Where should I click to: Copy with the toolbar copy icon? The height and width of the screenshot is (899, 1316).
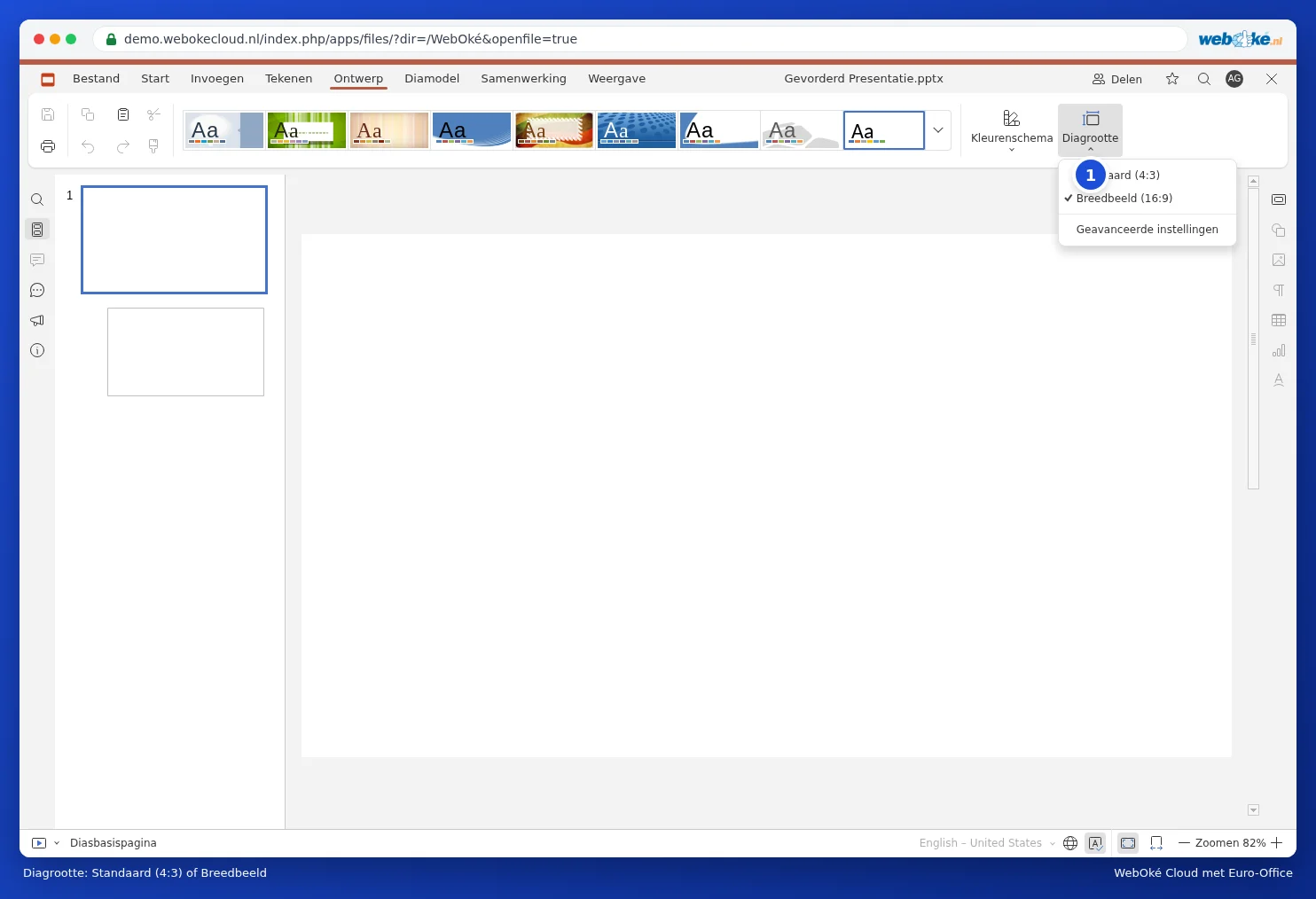click(x=88, y=114)
